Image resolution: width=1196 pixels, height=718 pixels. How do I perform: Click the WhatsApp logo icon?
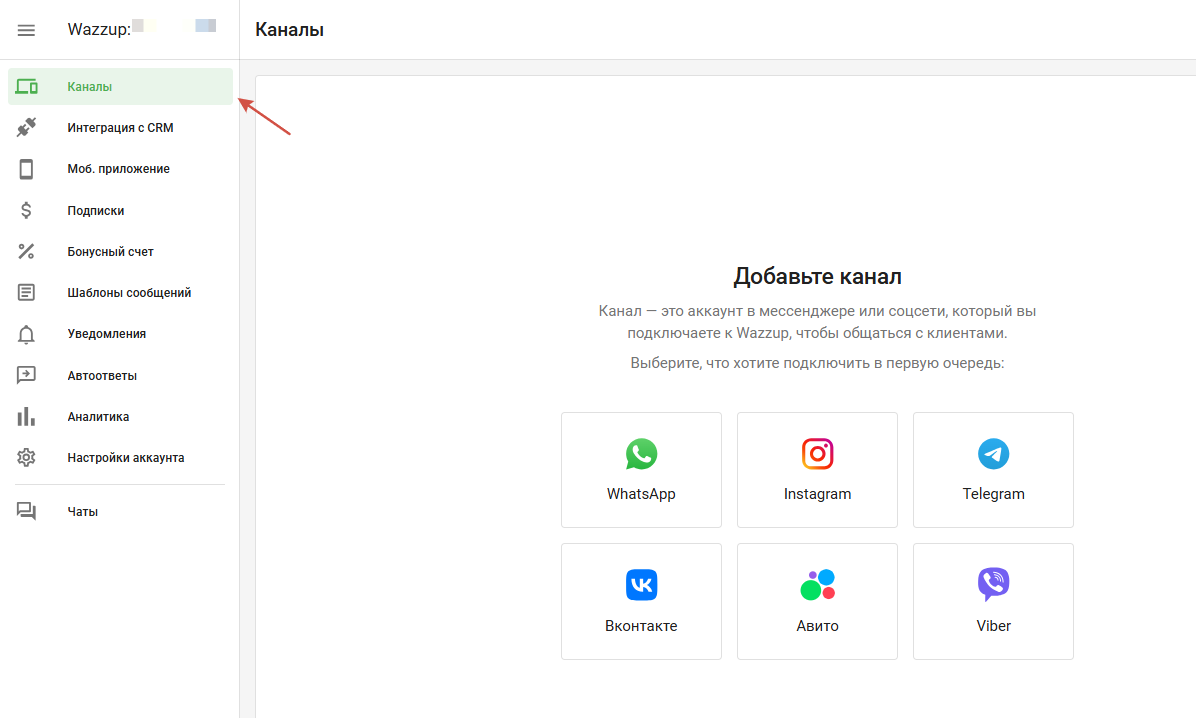click(x=641, y=454)
